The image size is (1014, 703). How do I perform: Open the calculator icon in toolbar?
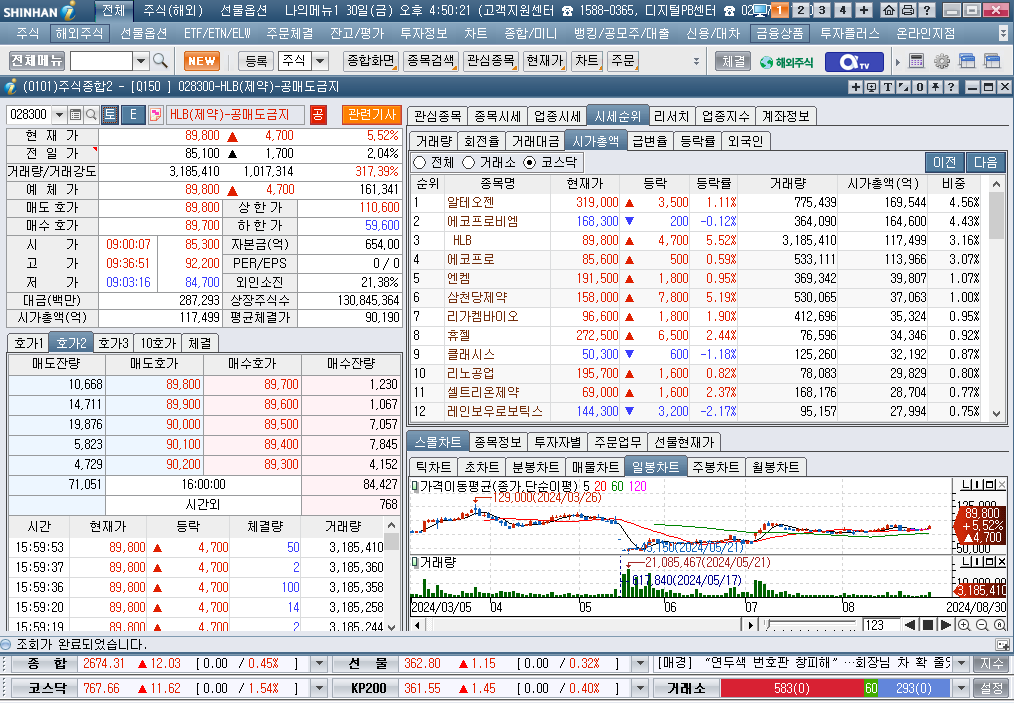(x=916, y=61)
